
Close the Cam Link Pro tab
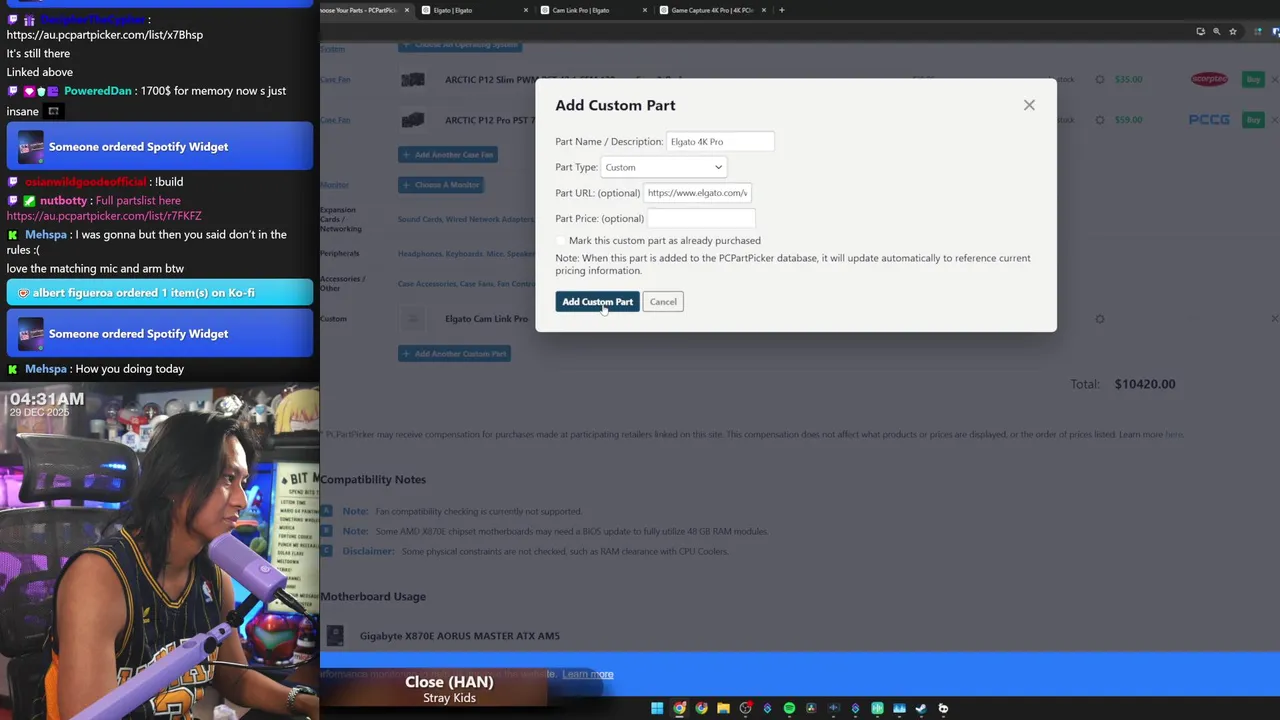645,10
